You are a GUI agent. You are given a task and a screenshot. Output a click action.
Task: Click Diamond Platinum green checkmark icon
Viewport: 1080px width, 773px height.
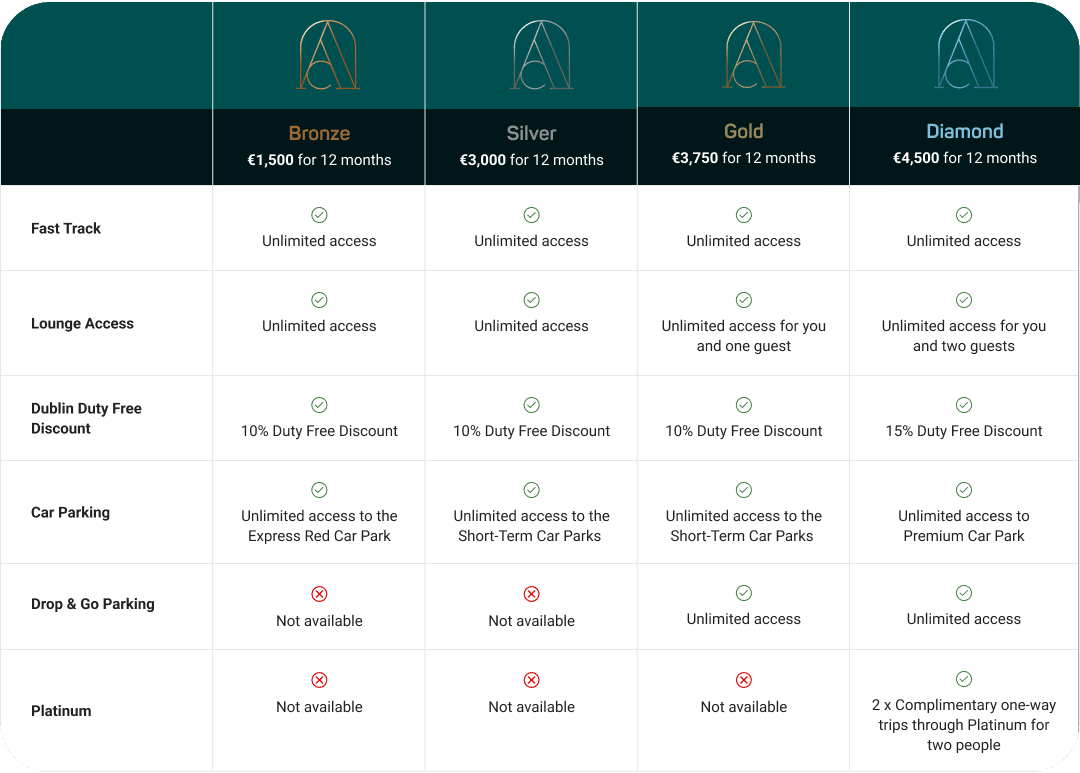point(964,679)
